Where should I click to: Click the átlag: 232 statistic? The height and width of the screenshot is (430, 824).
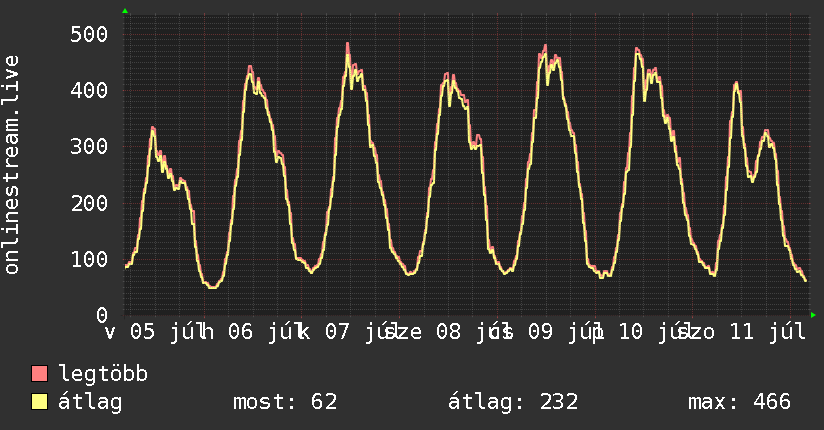click(x=513, y=402)
